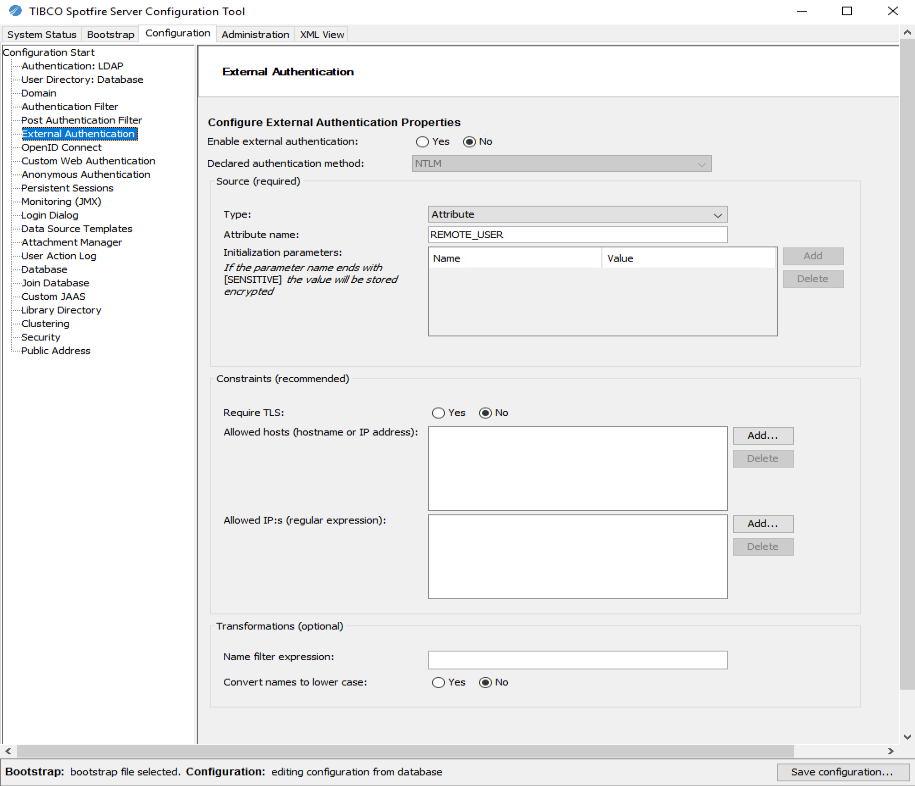The height and width of the screenshot is (786, 915).
Task: Select No for Require TLS
Action: pos(485,413)
